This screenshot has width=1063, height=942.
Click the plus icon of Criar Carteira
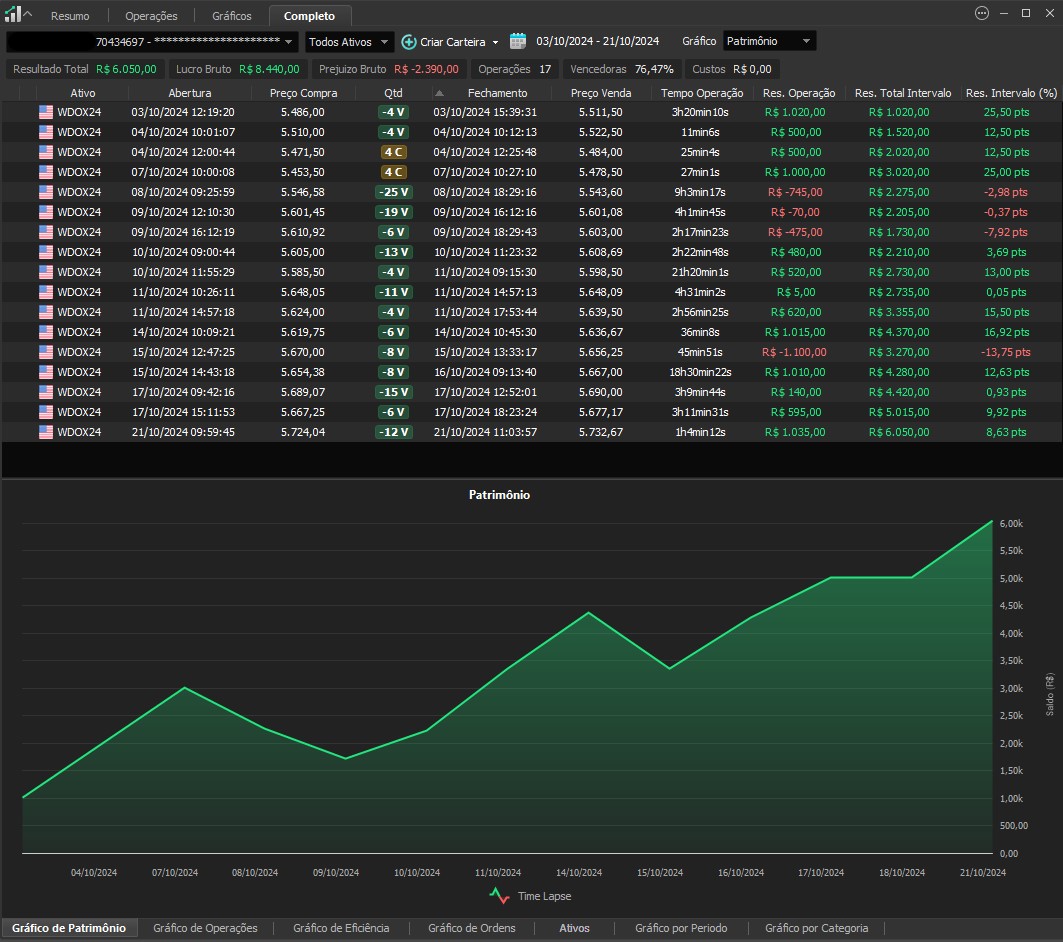click(409, 42)
